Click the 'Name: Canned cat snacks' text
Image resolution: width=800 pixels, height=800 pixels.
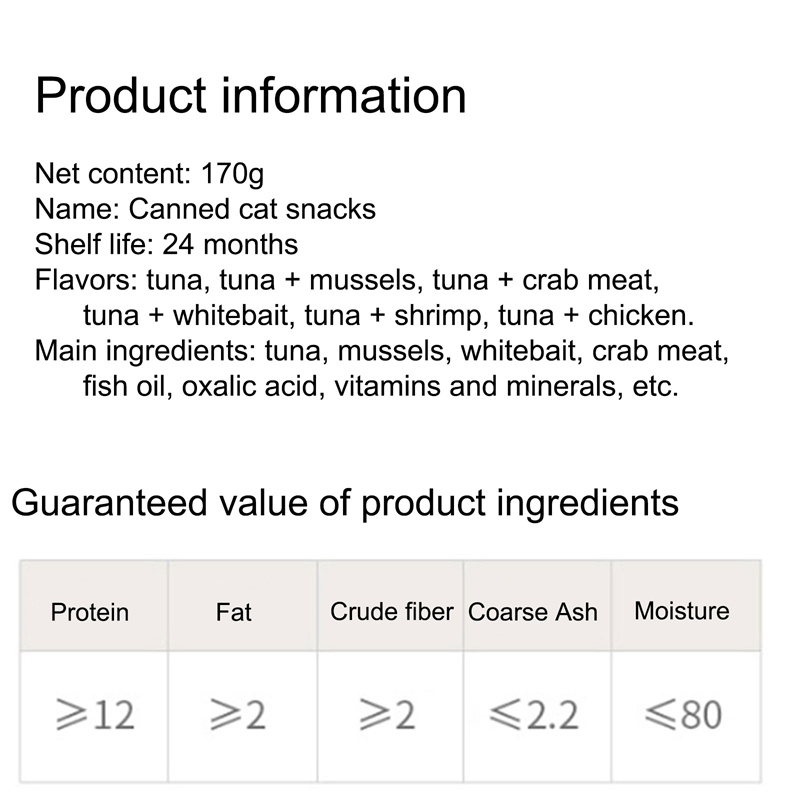tap(205, 209)
